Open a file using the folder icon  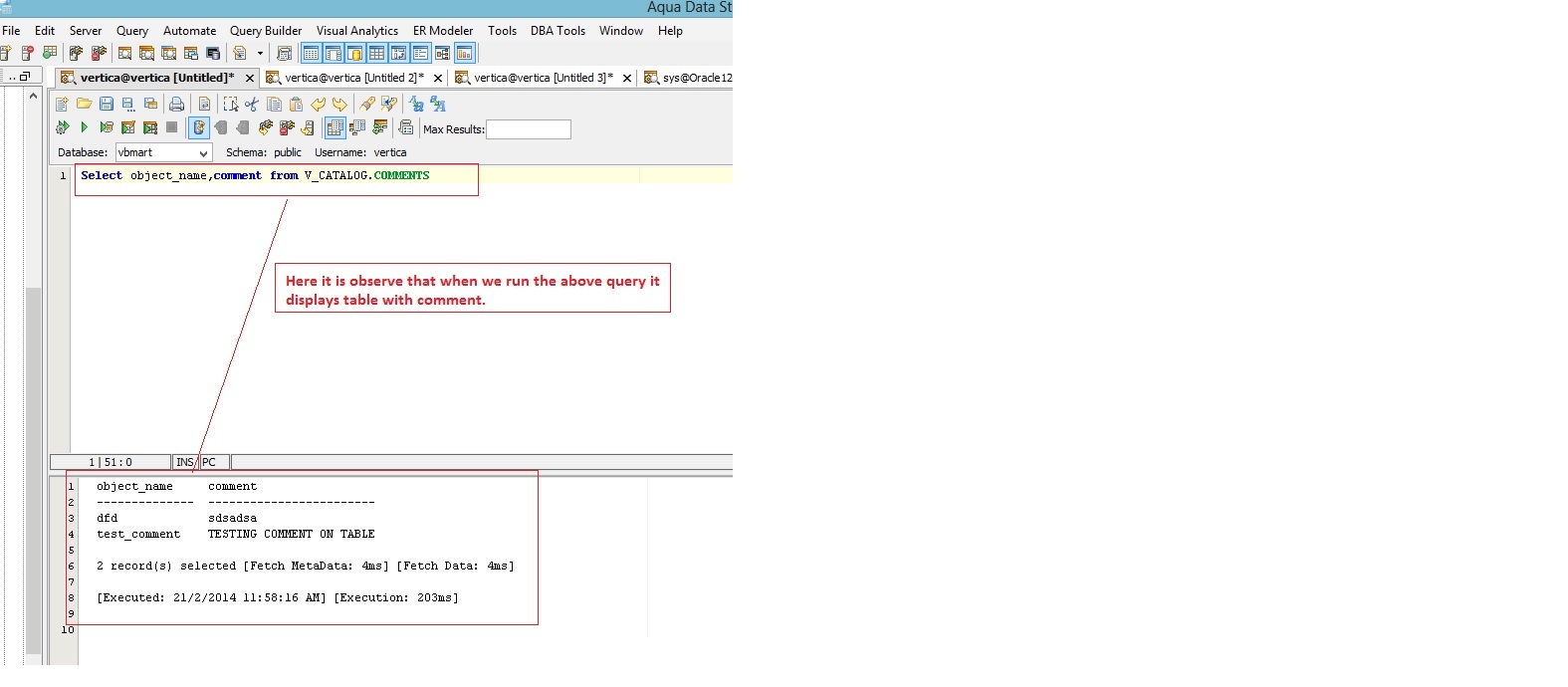click(84, 104)
